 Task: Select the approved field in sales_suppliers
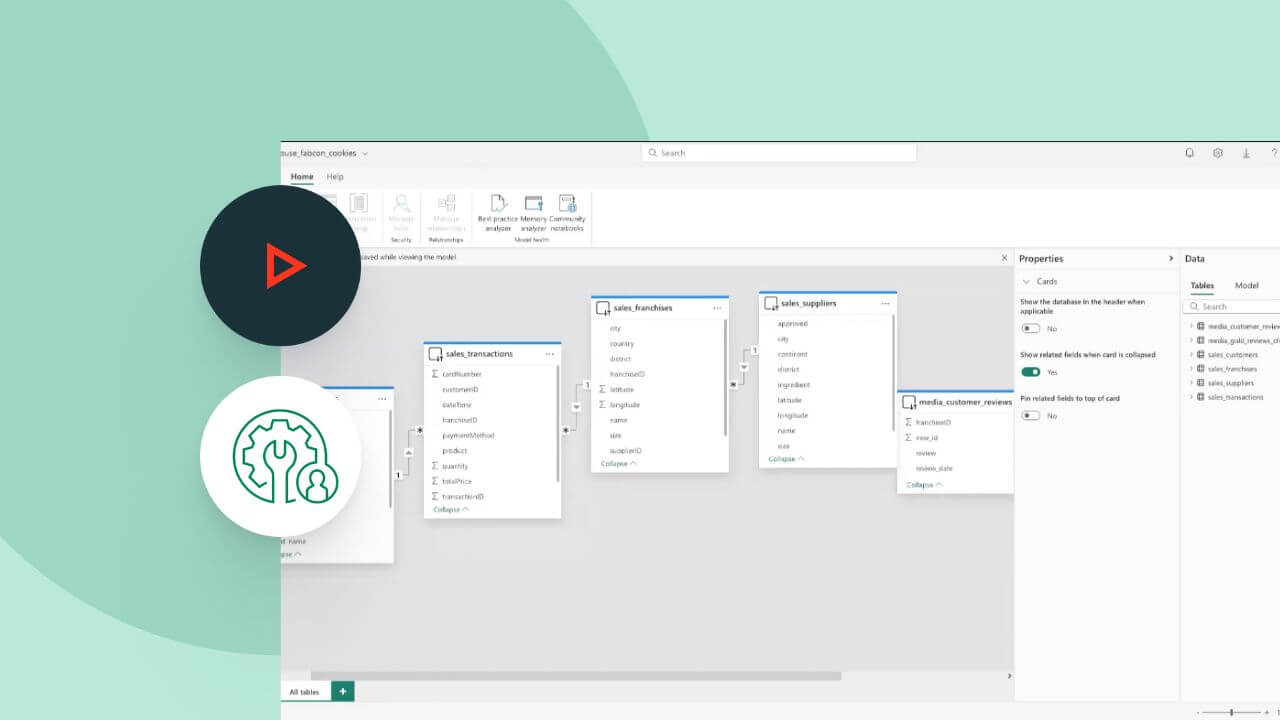pos(793,324)
